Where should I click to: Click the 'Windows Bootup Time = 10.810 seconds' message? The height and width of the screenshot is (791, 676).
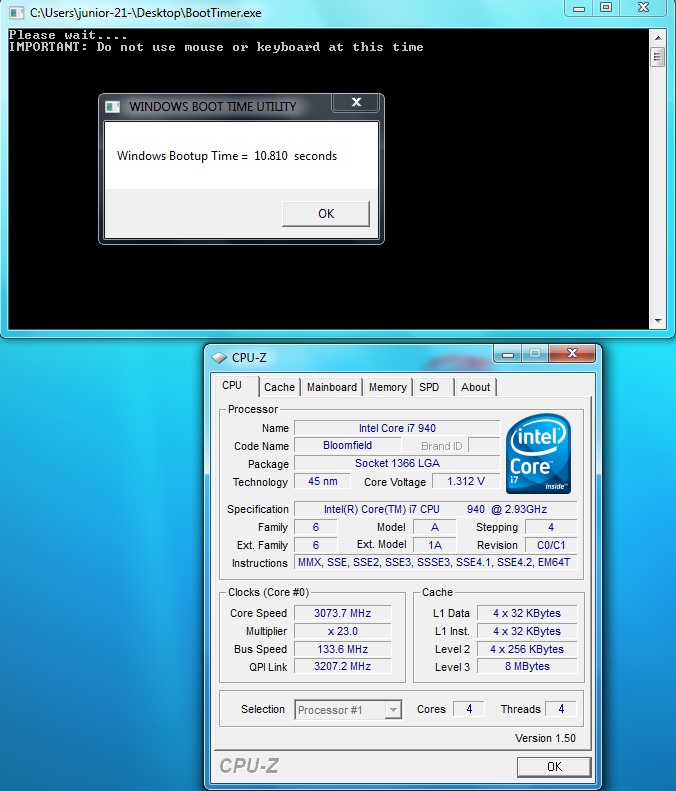[227, 156]
